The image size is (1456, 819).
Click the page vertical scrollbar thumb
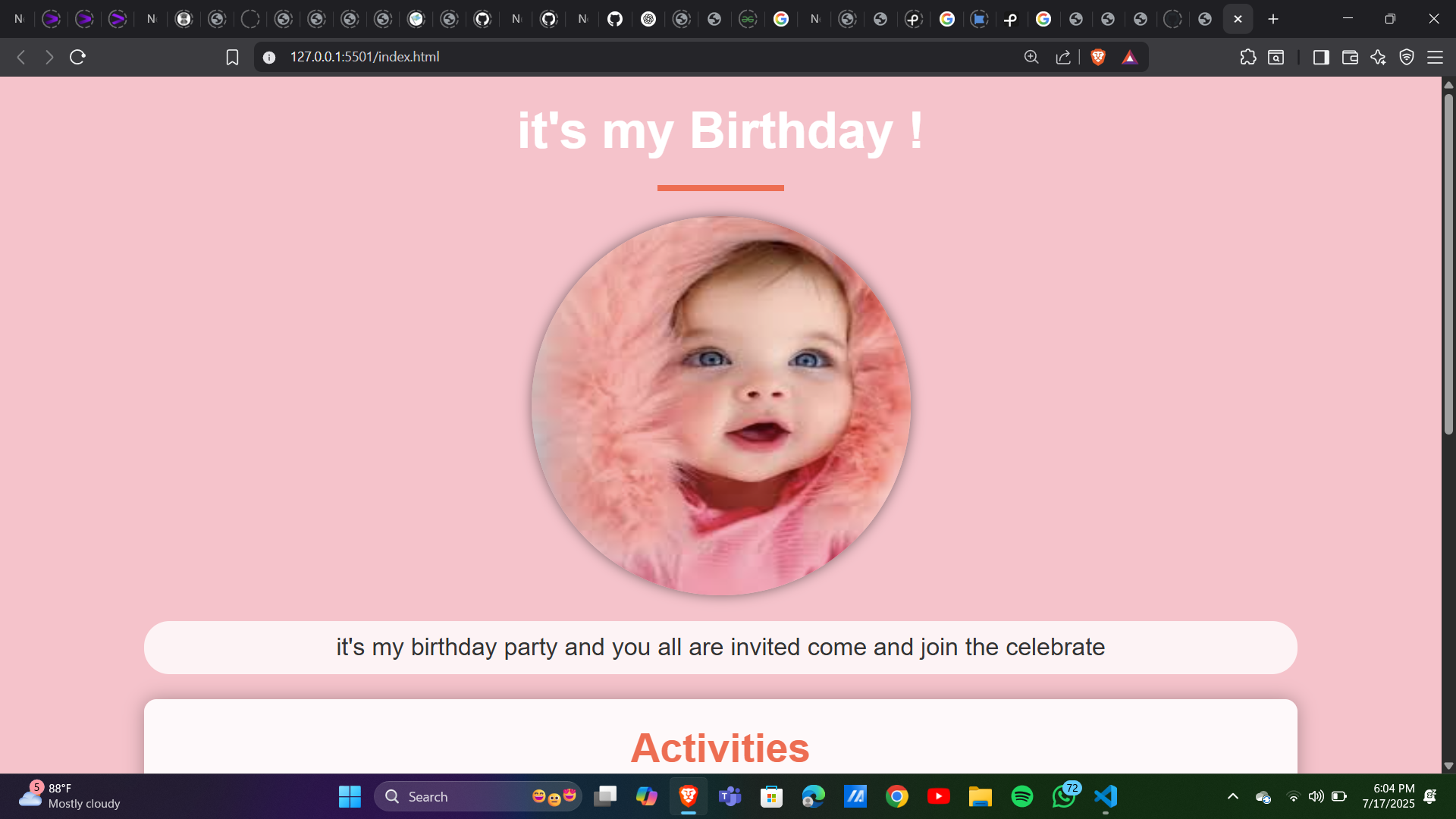[x=1448, y=264]
